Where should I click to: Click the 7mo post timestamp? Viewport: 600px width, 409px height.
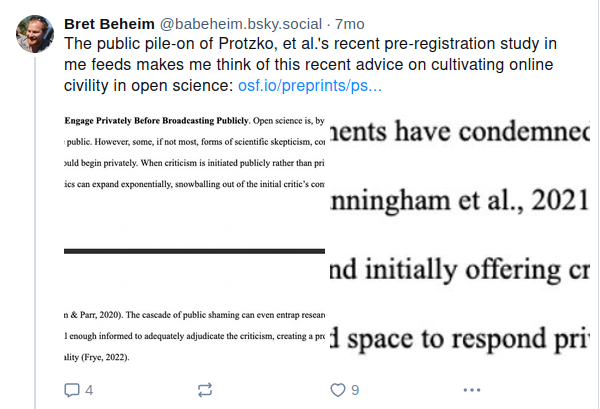pyautogui.click(x=350, y=24)
